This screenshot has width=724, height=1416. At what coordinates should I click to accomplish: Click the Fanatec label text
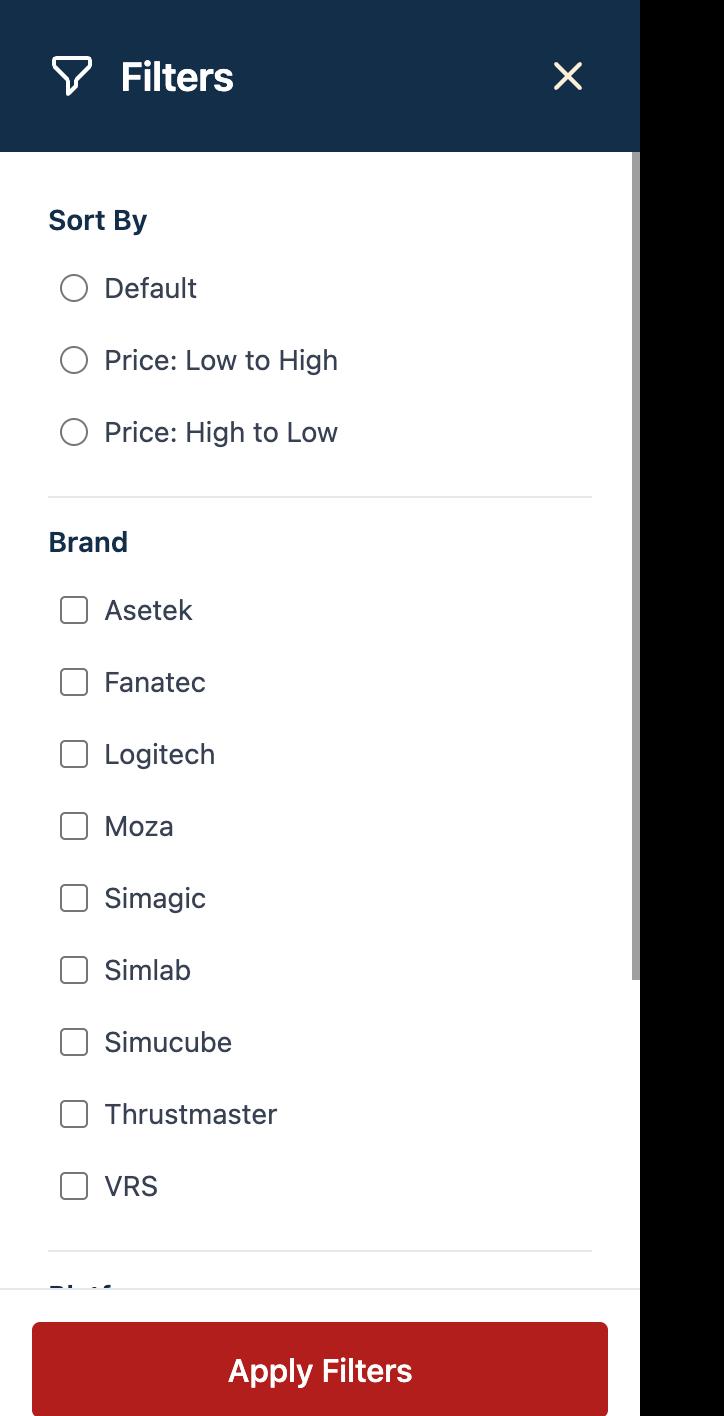(155, 682)
